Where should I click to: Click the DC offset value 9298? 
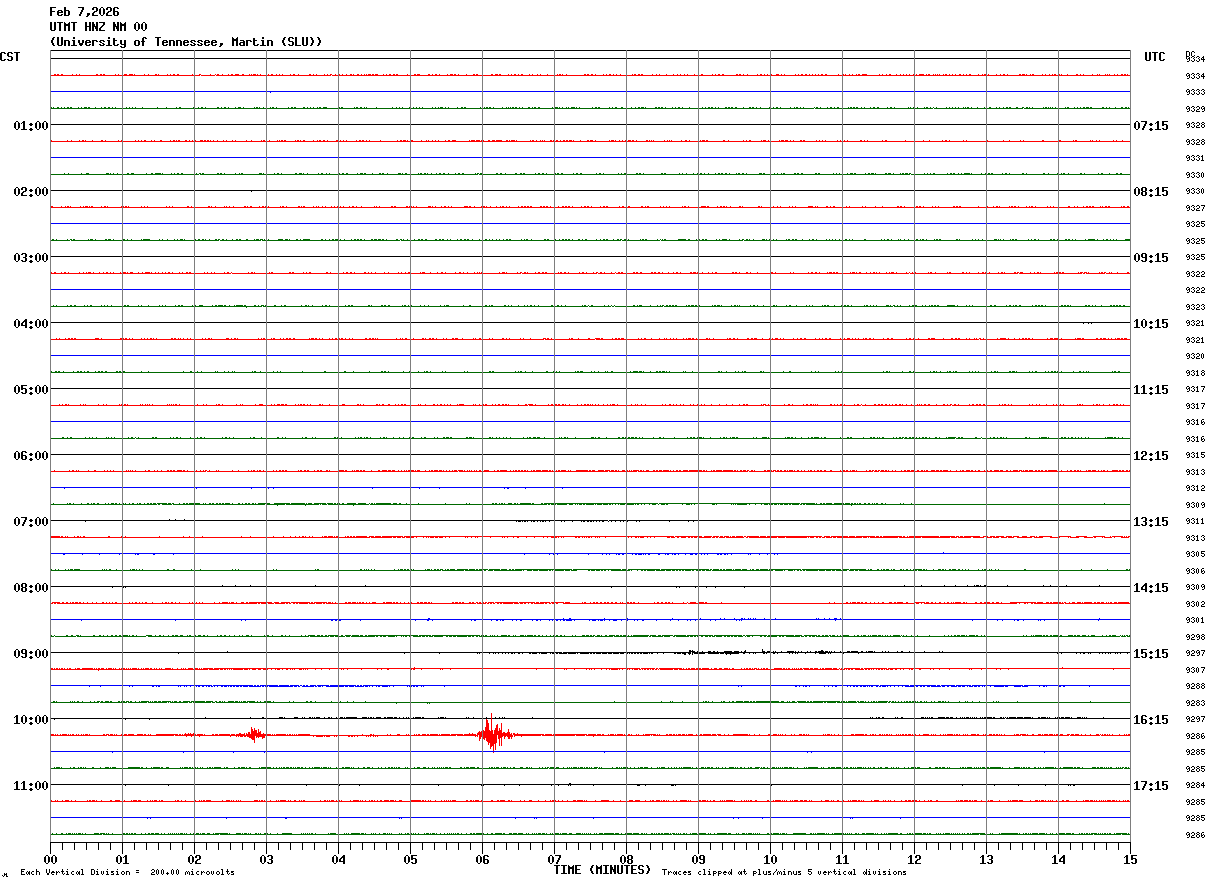pos(1194,636)
